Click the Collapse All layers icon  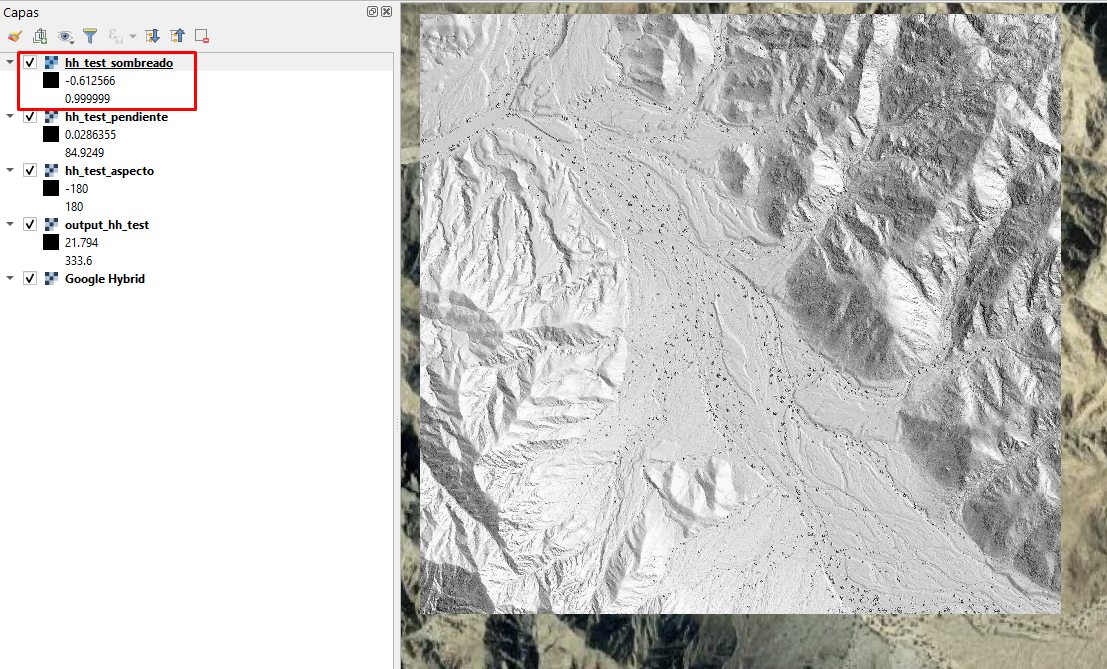tap(177, 35)
